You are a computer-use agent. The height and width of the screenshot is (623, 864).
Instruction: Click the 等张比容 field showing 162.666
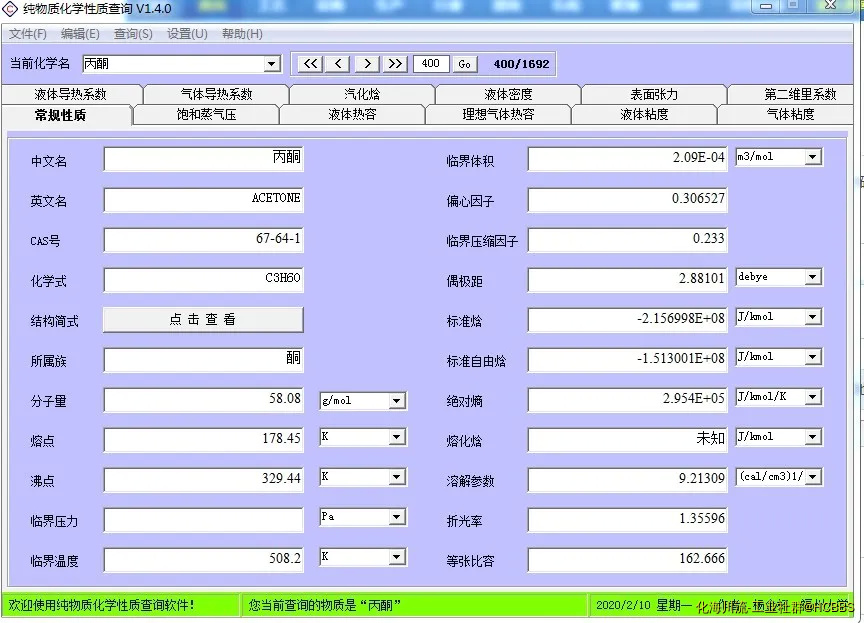pos(628,560)
